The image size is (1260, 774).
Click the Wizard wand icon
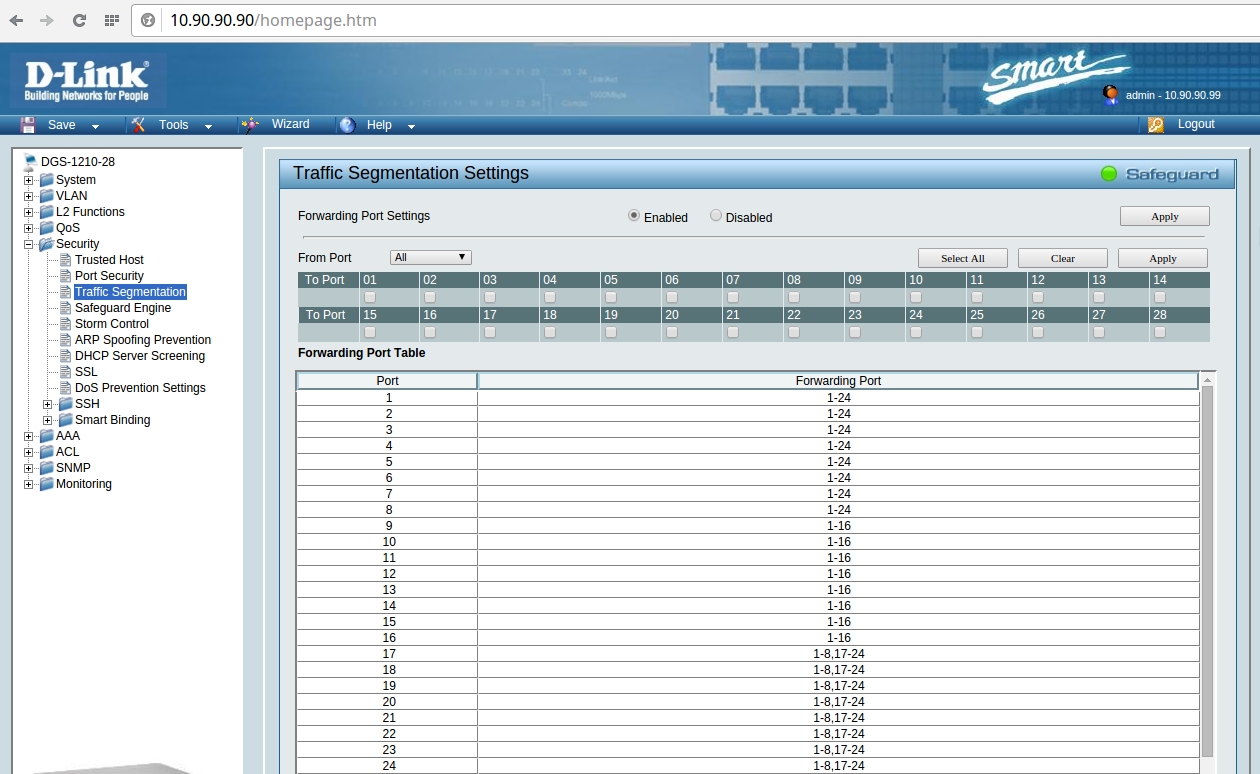(x=250, y=125)
